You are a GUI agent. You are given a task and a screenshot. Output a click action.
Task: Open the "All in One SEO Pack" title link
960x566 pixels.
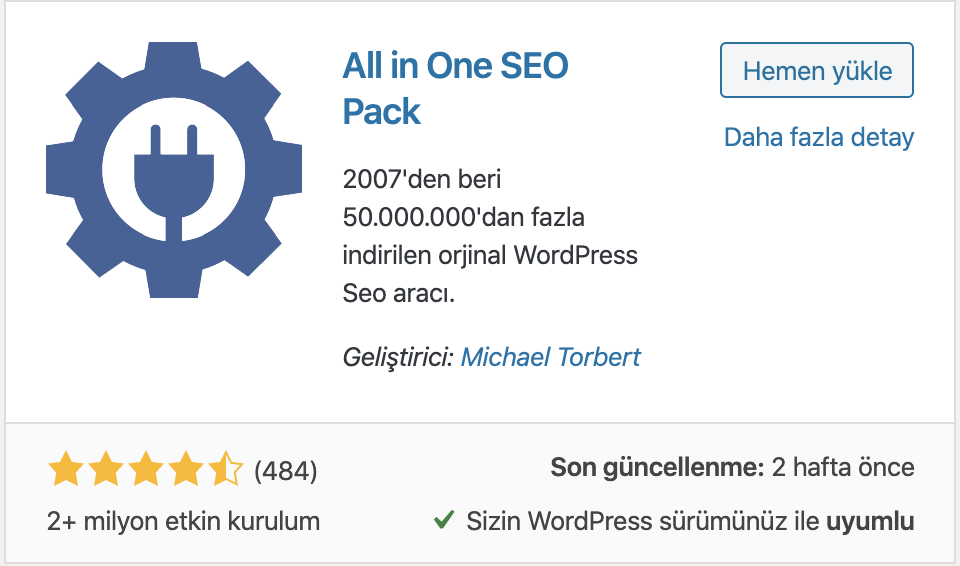[x=455, y=88]
